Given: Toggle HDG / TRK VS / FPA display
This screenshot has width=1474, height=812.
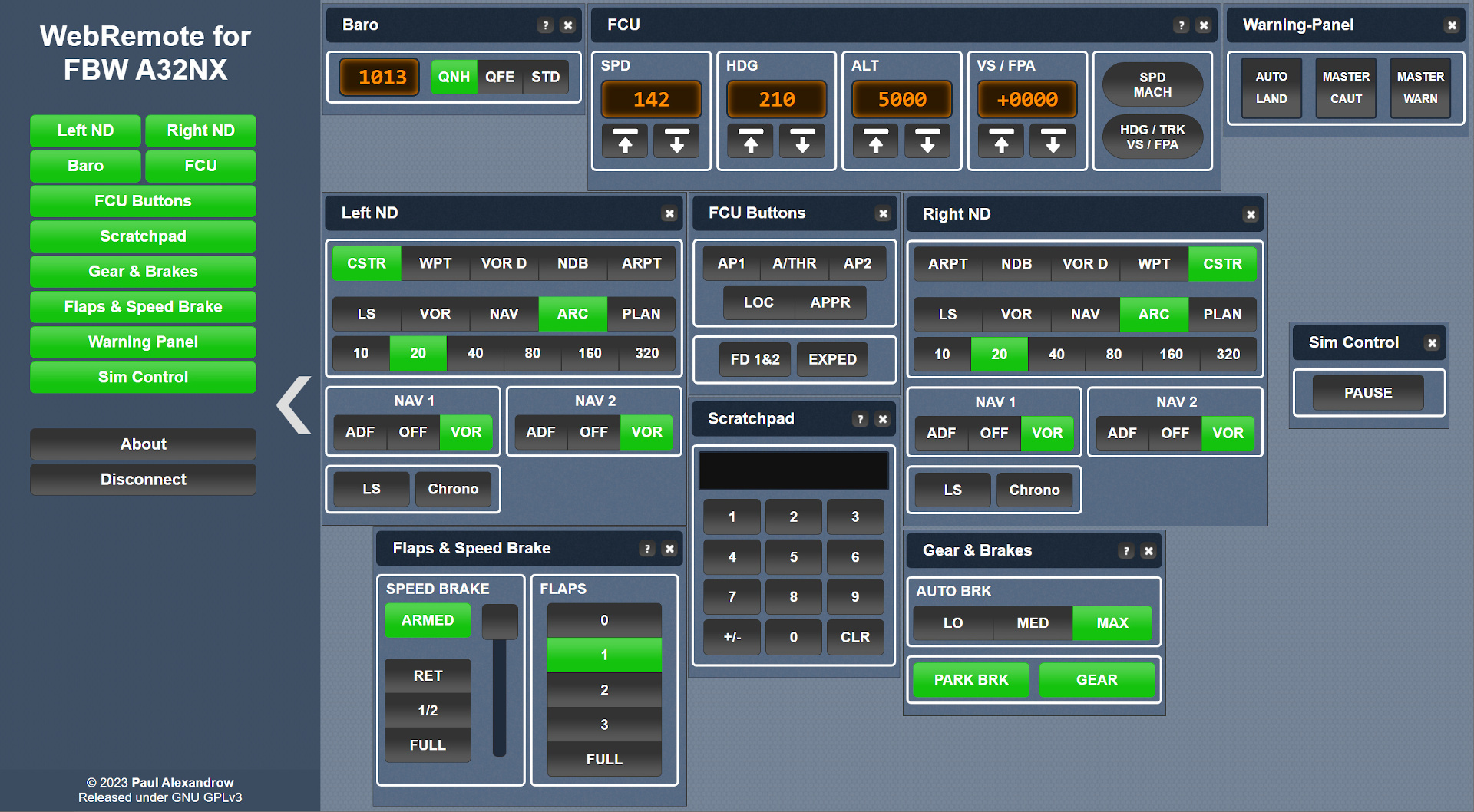Looking at the screenshot, I should click(x=1152, y=137).
